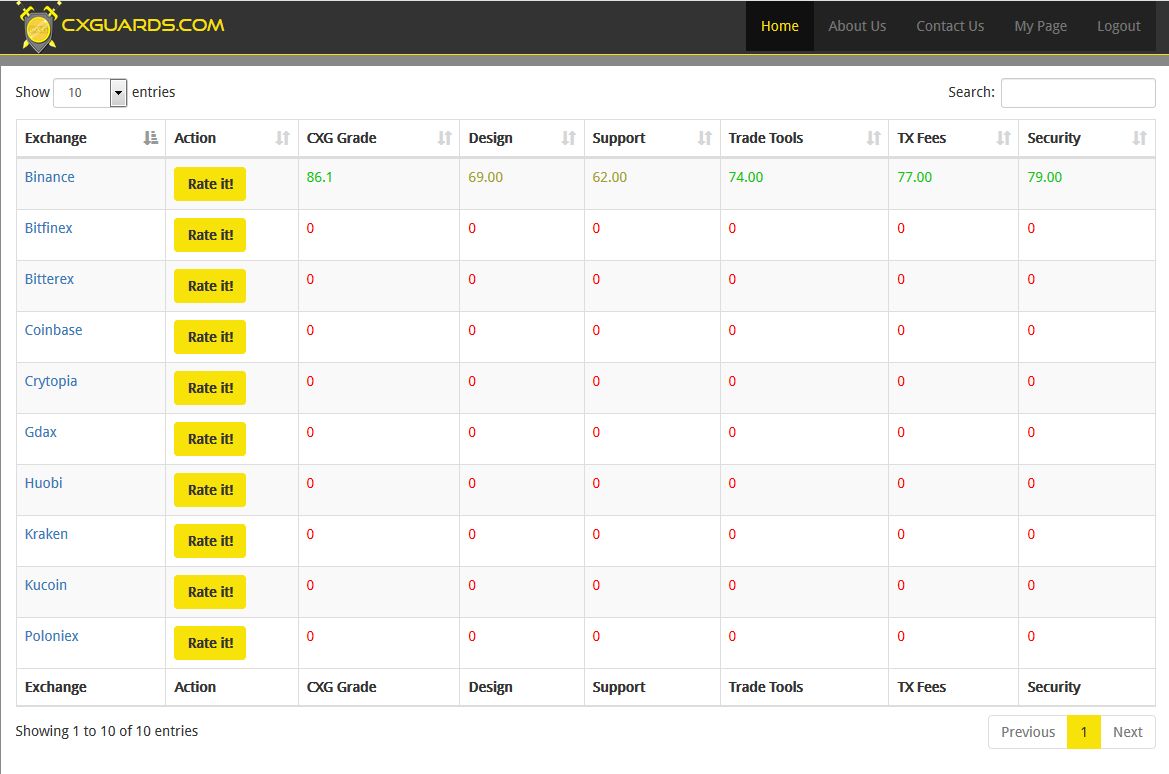The width and height of the screenshot is (1169, 774).
Task: Rate the Coinbase exchange
Action: tap(210, 337)
